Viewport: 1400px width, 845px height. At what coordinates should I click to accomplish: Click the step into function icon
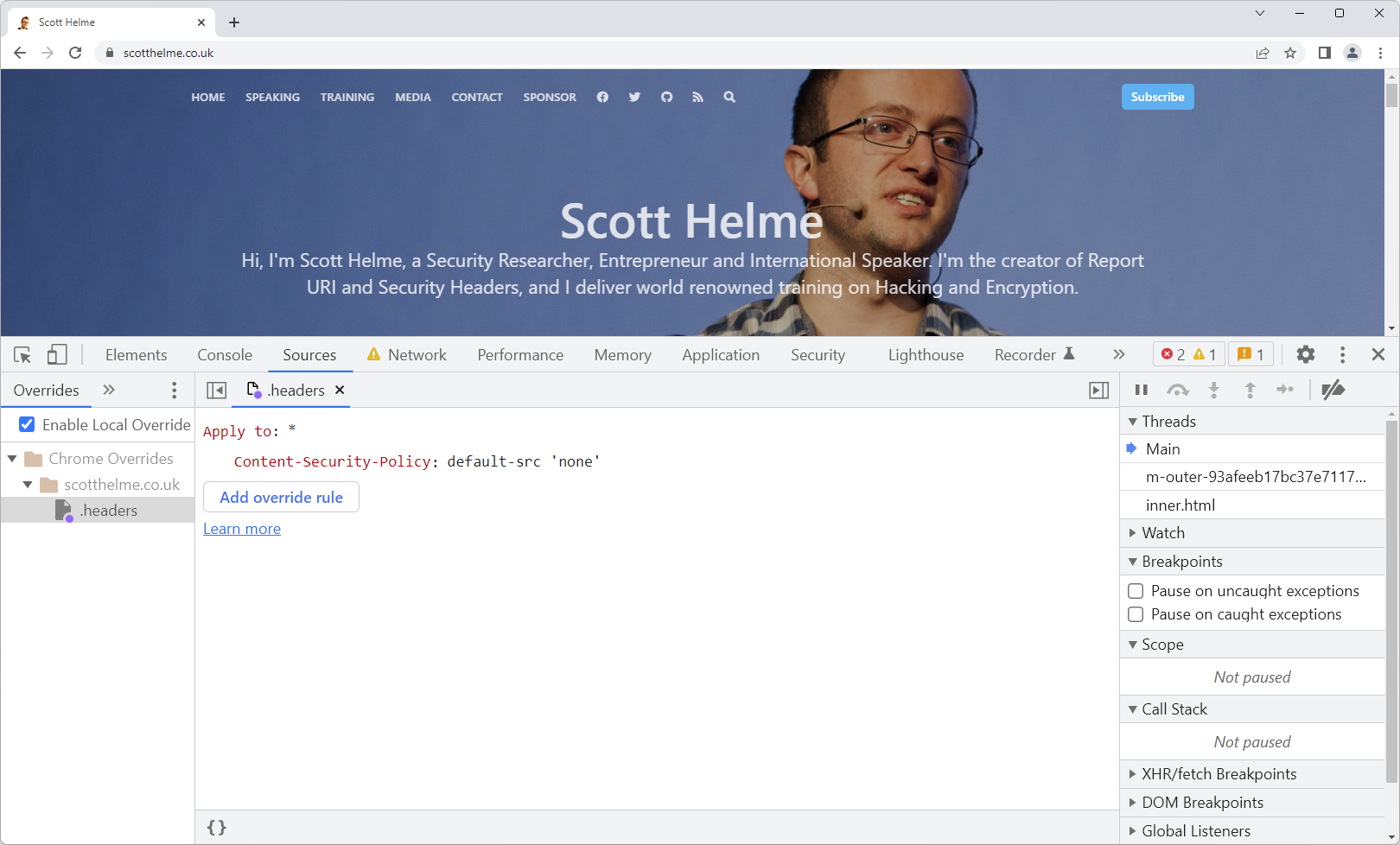(1214, 391)
